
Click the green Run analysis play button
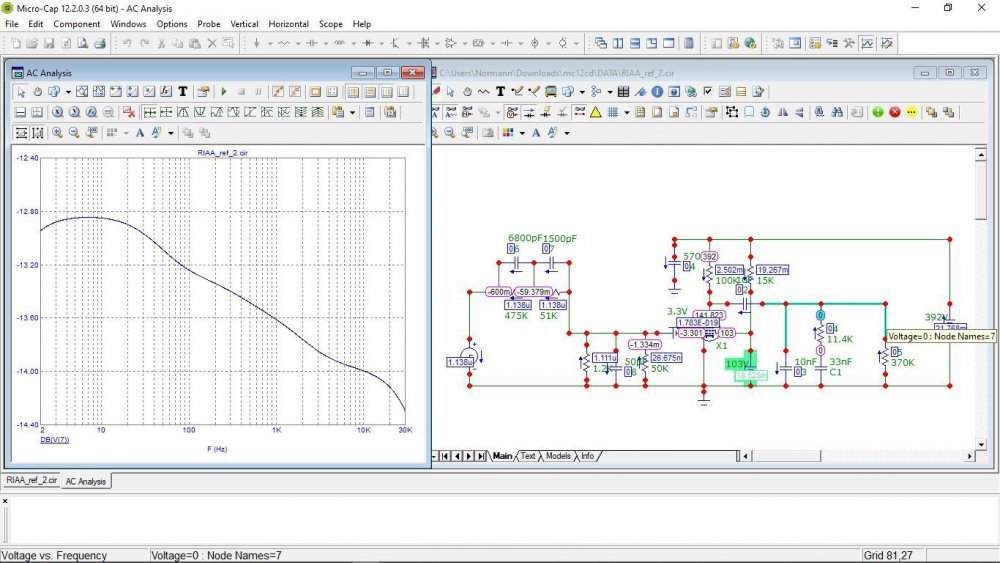tap(224, 92)
